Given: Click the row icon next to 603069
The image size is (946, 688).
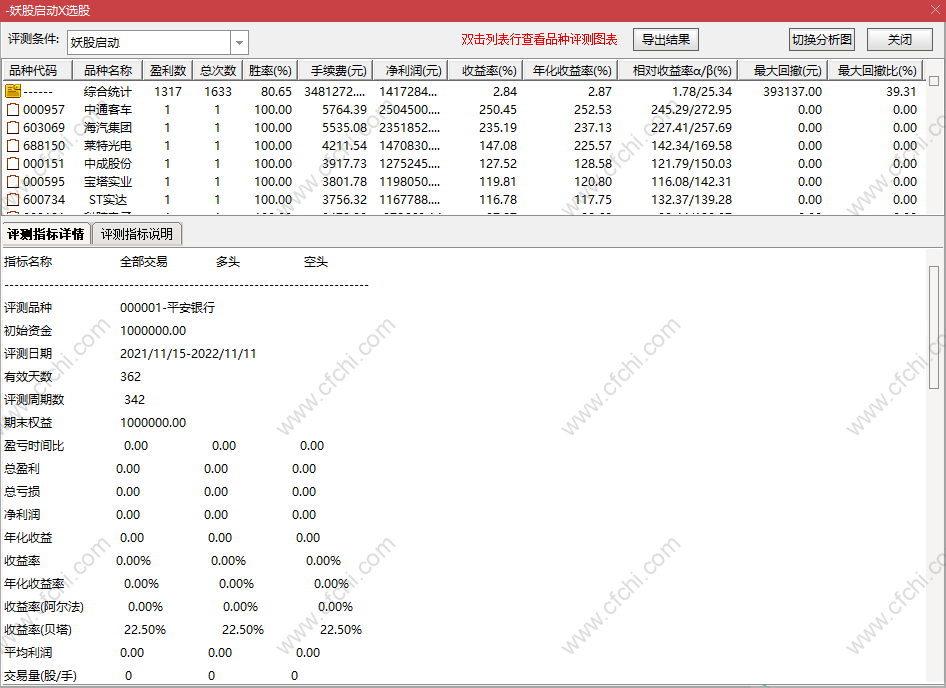Looking at the screenshot, I should [13, 127].
